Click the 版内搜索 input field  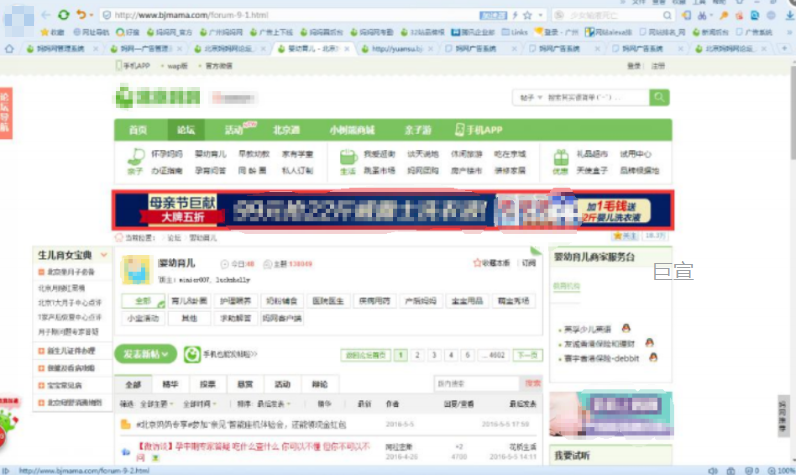[476, 384]
